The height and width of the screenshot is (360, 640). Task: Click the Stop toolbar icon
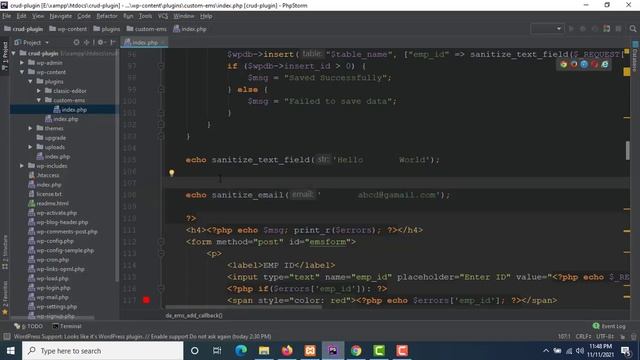point(618,29)
